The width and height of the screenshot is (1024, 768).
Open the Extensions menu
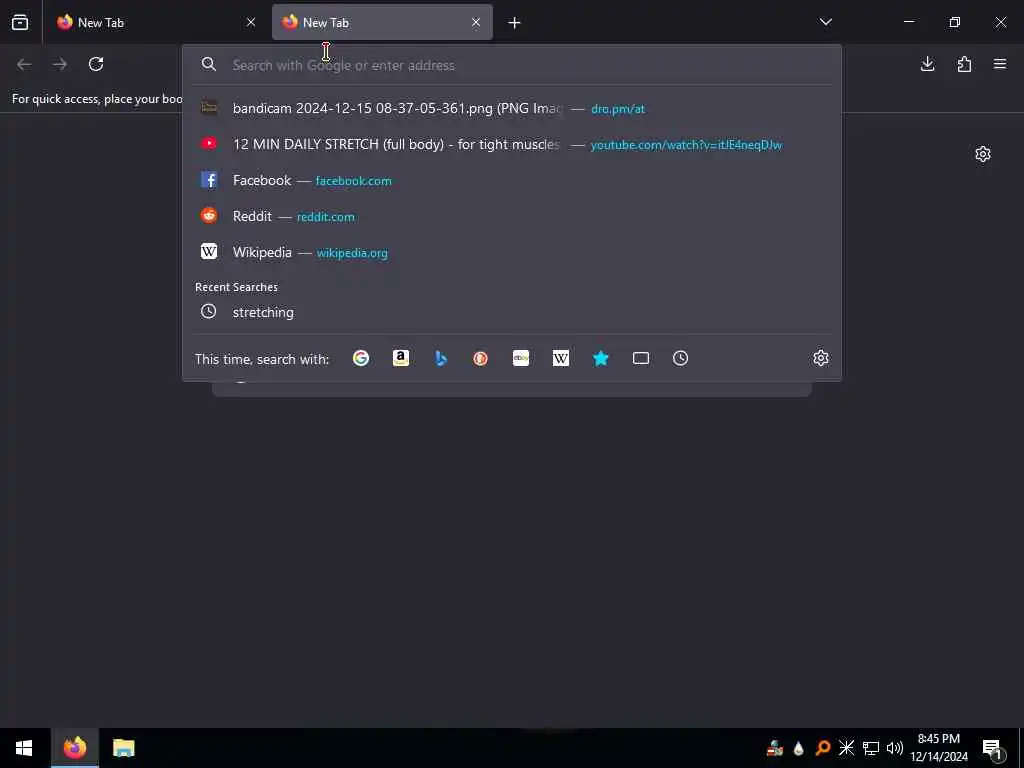(964, 64)
